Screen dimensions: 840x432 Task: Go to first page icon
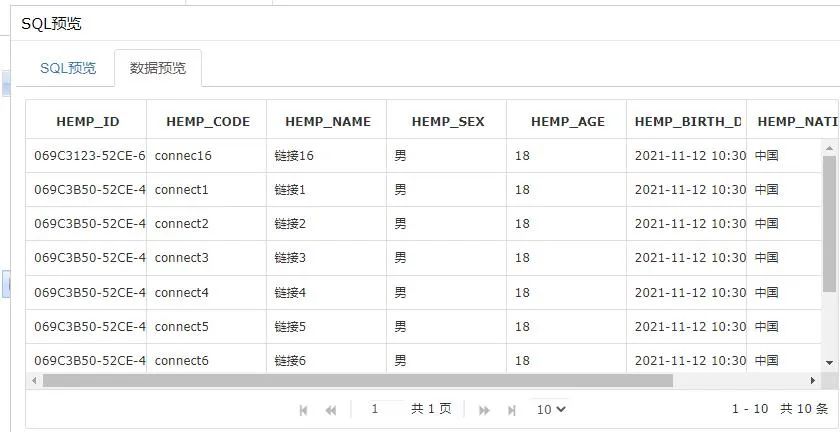pyautogui.click(x=304, y=410)
